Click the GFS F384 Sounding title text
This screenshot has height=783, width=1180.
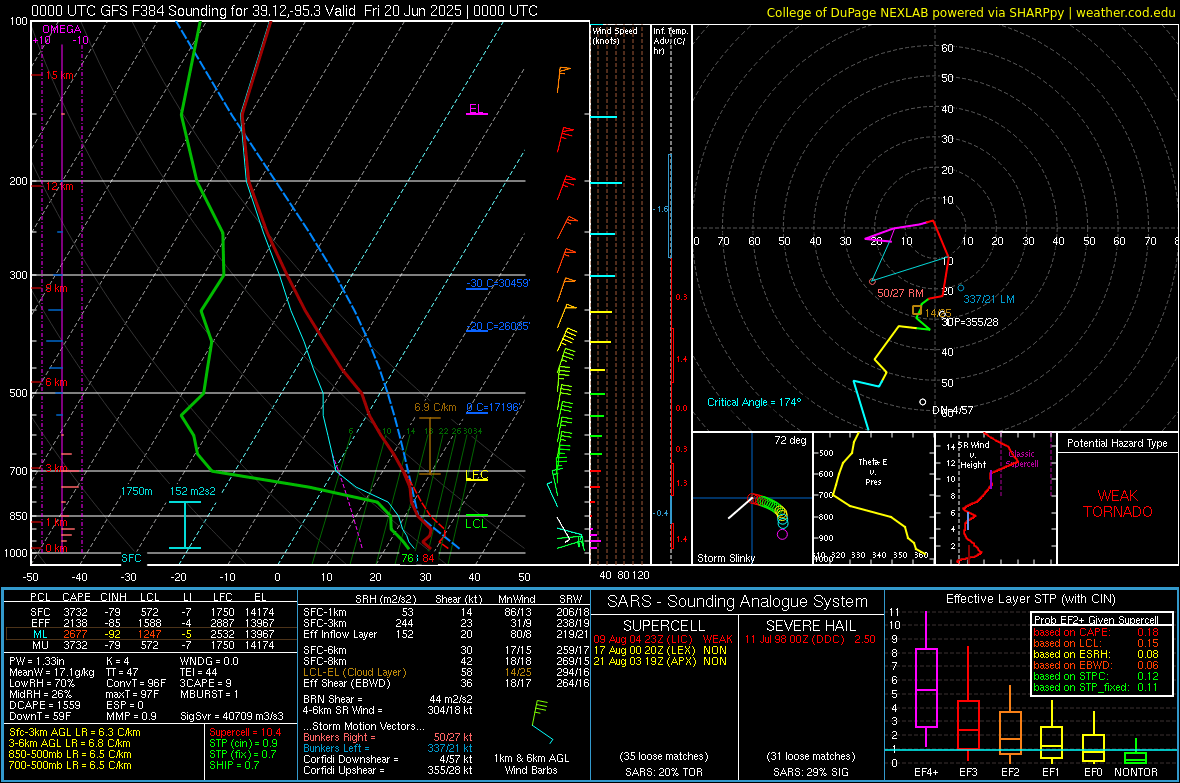pos(284,11)
